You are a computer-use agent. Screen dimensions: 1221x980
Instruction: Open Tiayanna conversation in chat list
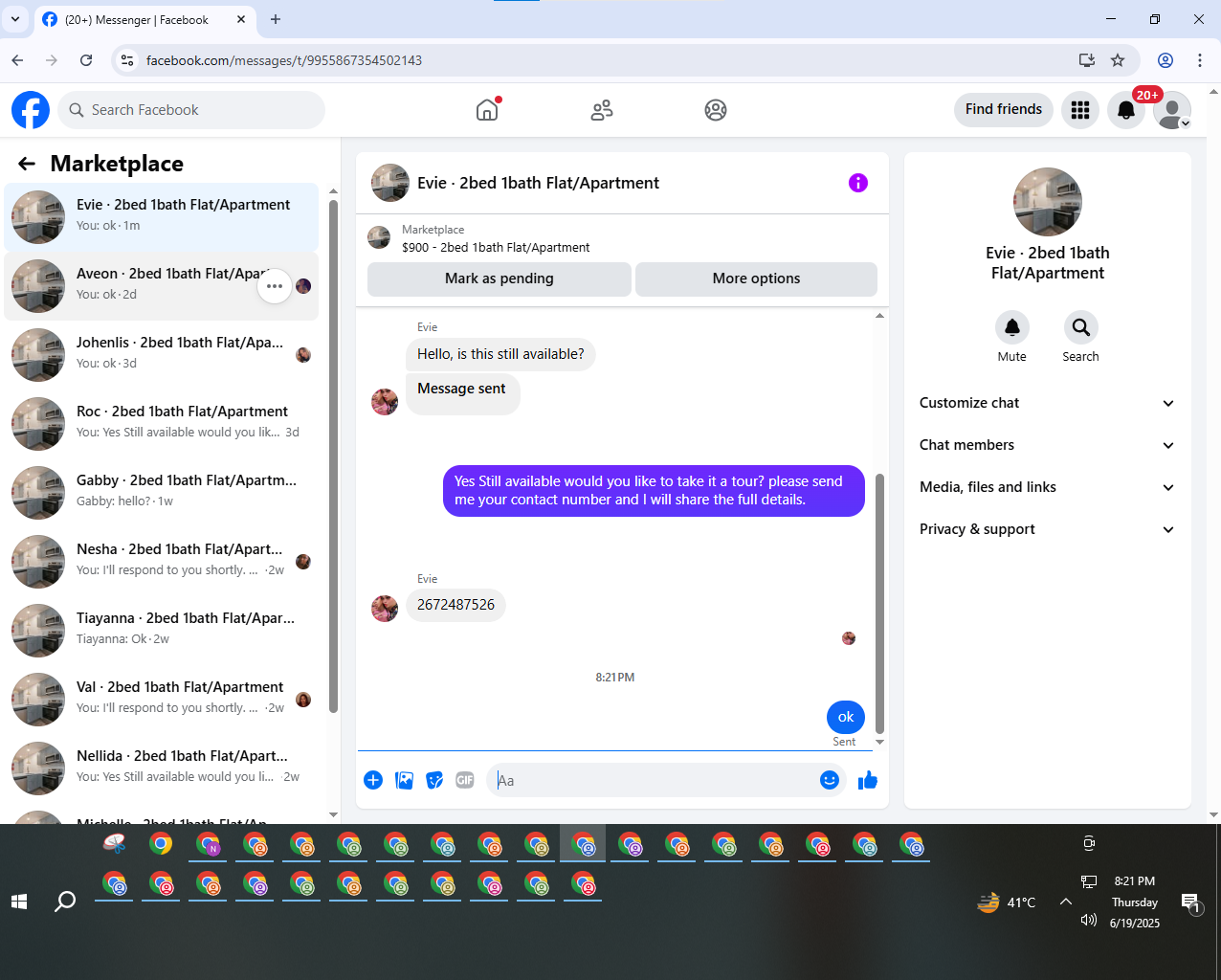click(x=162, y=631)
